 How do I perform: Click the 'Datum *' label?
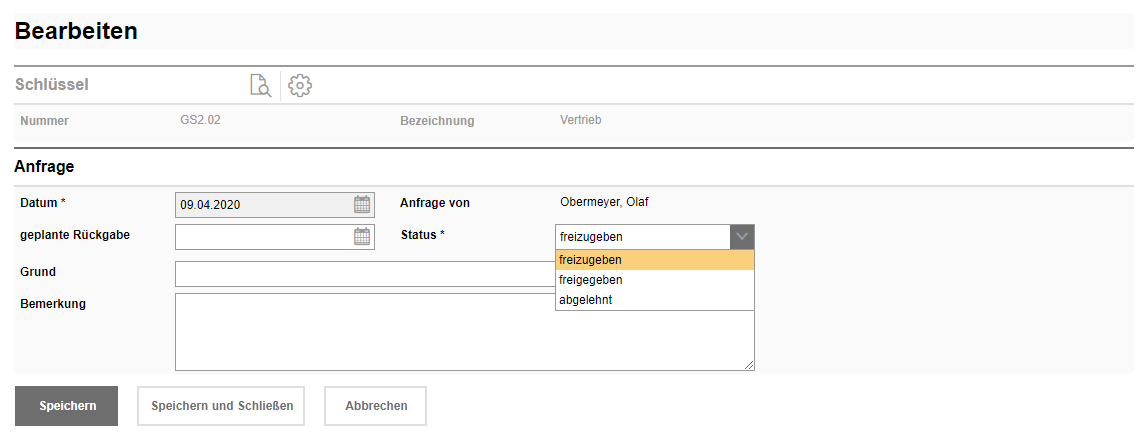43,202
